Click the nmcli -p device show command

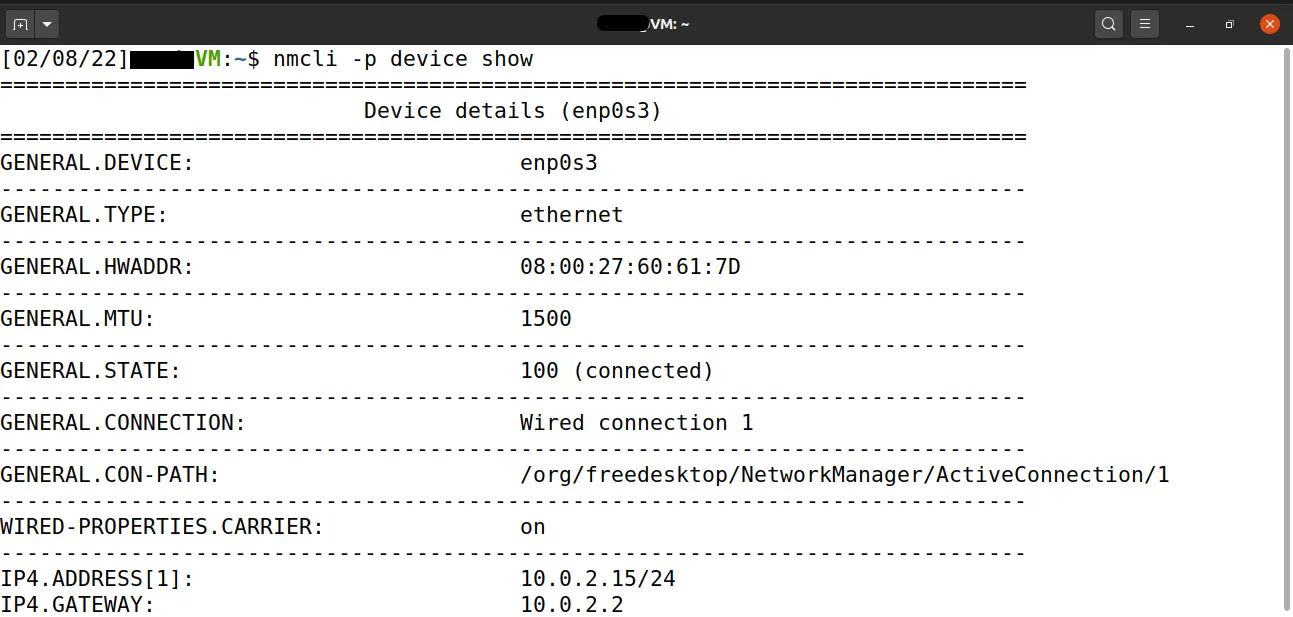click(403, 59)
